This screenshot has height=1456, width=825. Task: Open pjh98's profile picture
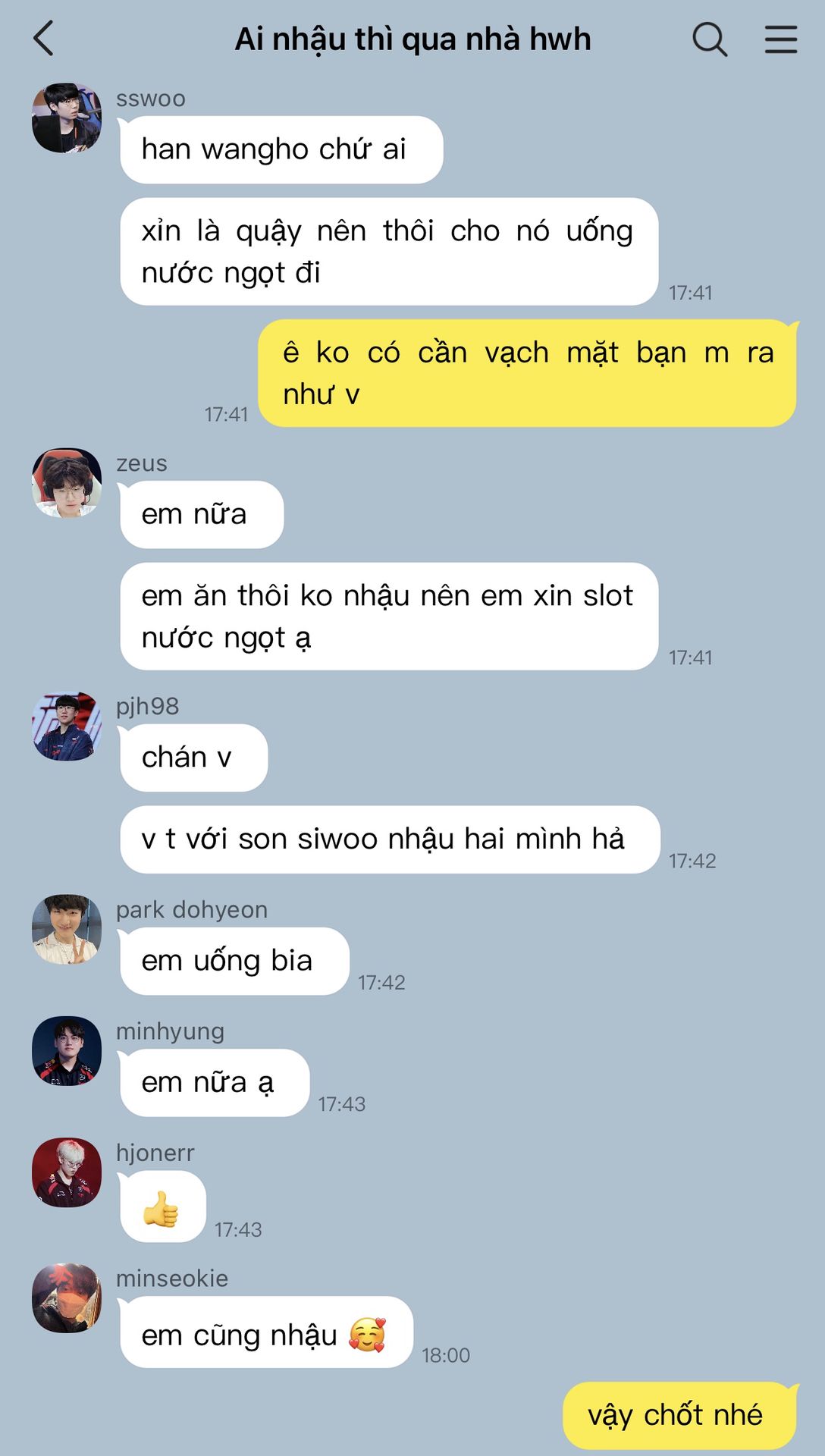point(67,726)
